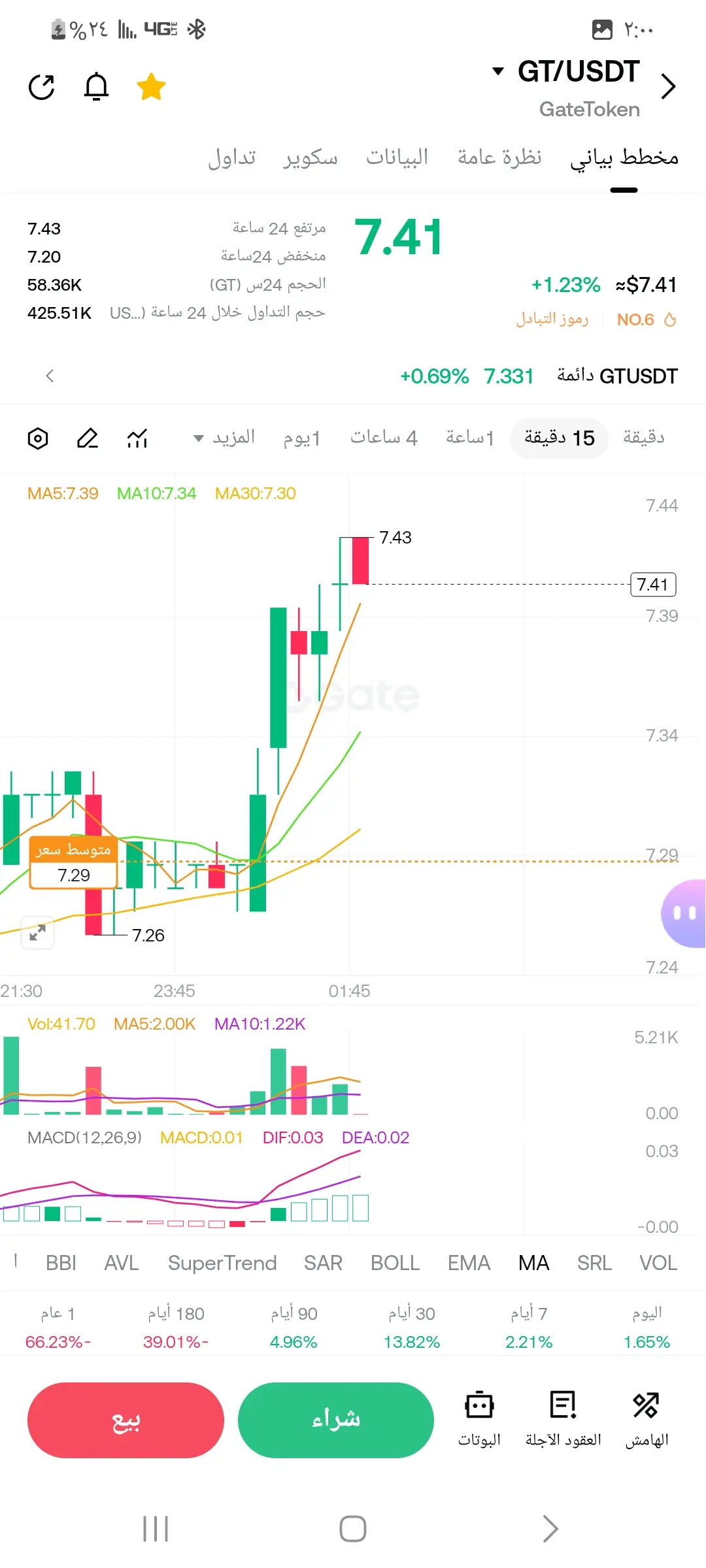Open the indicators chart icon
Image resolution: width=706 pixels, height=1568 pixels.
click(x=137, y=438)
